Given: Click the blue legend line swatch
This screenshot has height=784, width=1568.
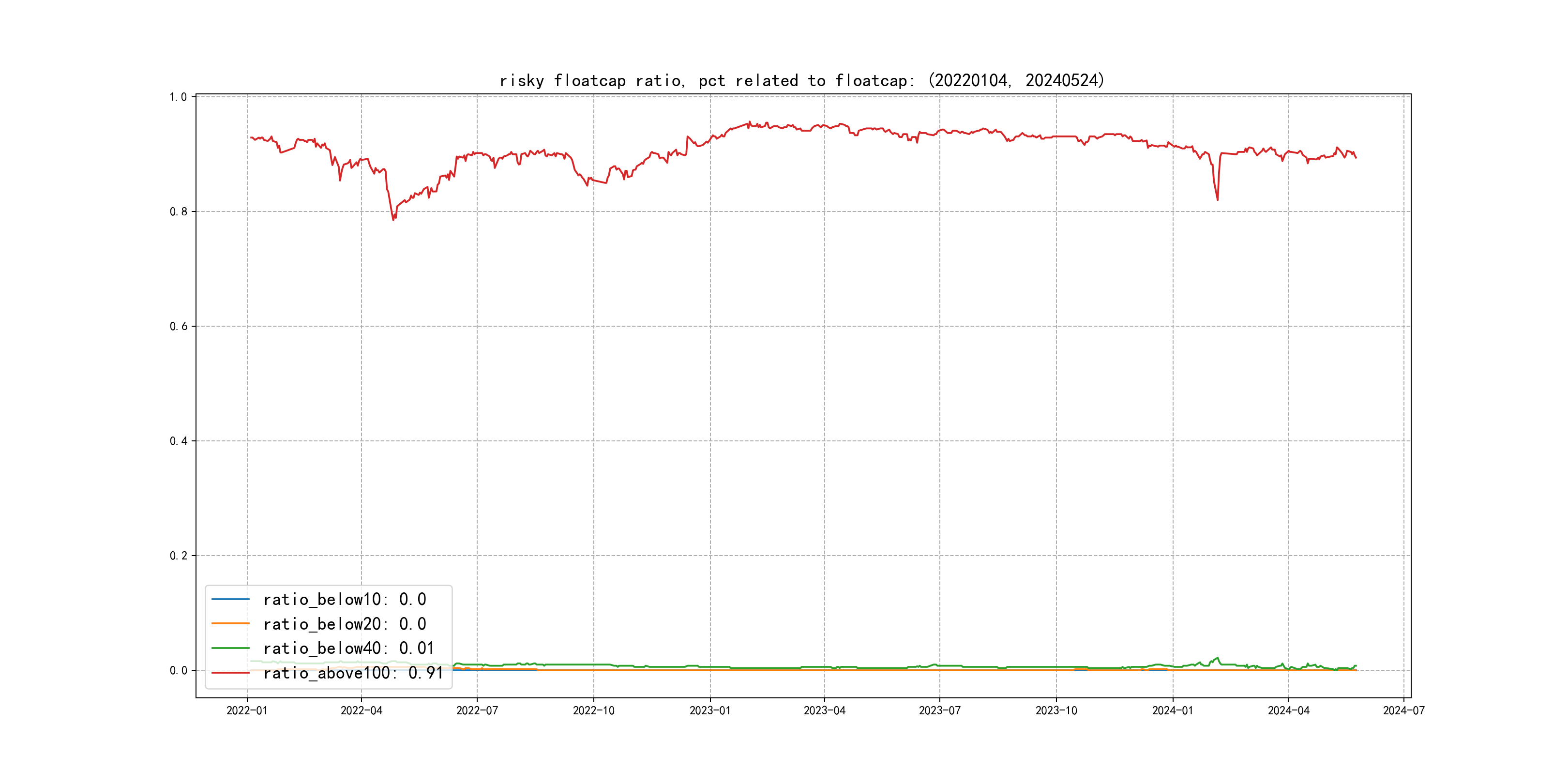Looking at the screenshot, I should [x=230, y=600].
